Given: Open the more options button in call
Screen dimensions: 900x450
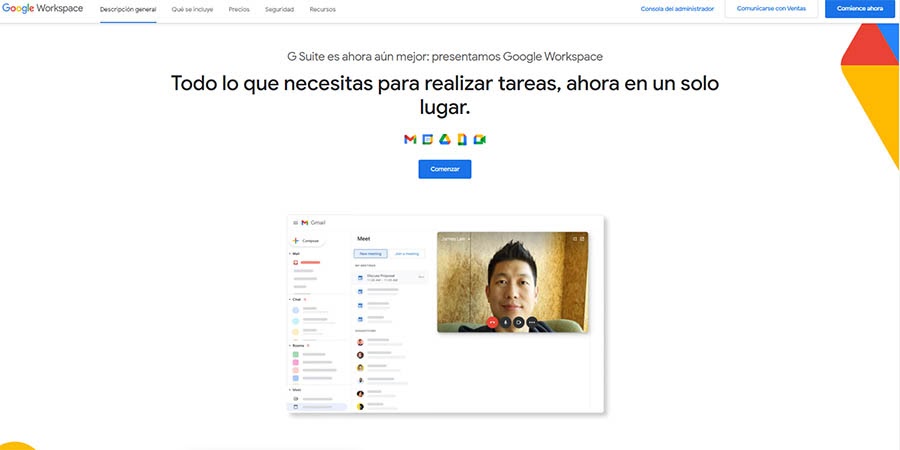Looking at the screenshot, I should [533, 322].
